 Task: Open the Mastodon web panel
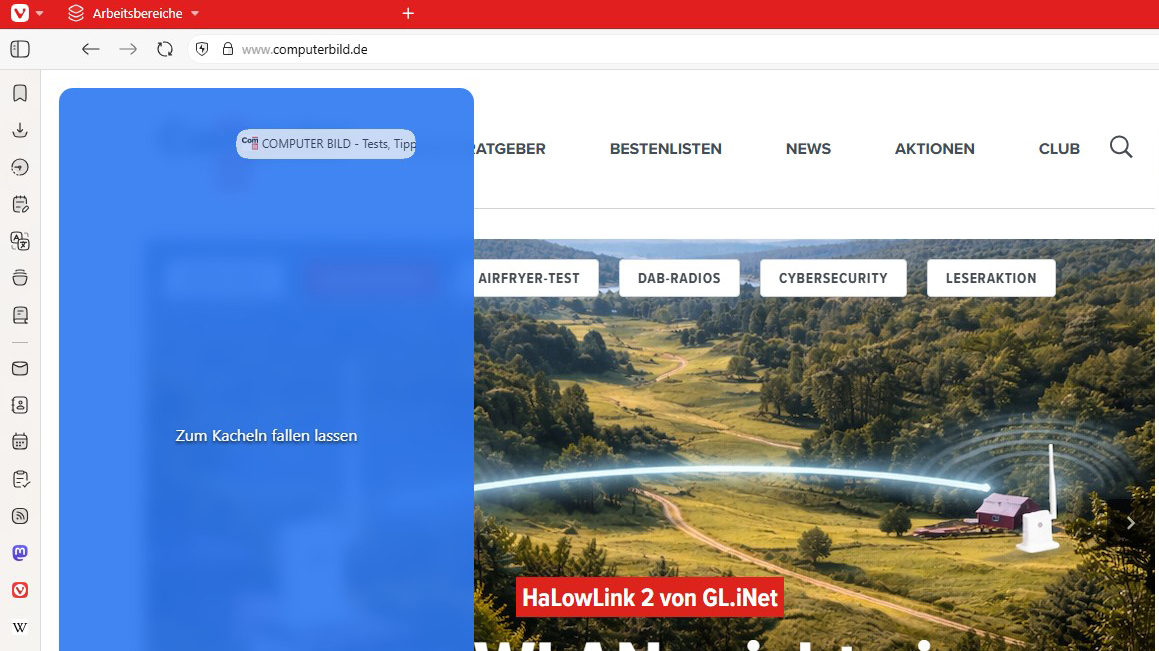tap(20, 553)
